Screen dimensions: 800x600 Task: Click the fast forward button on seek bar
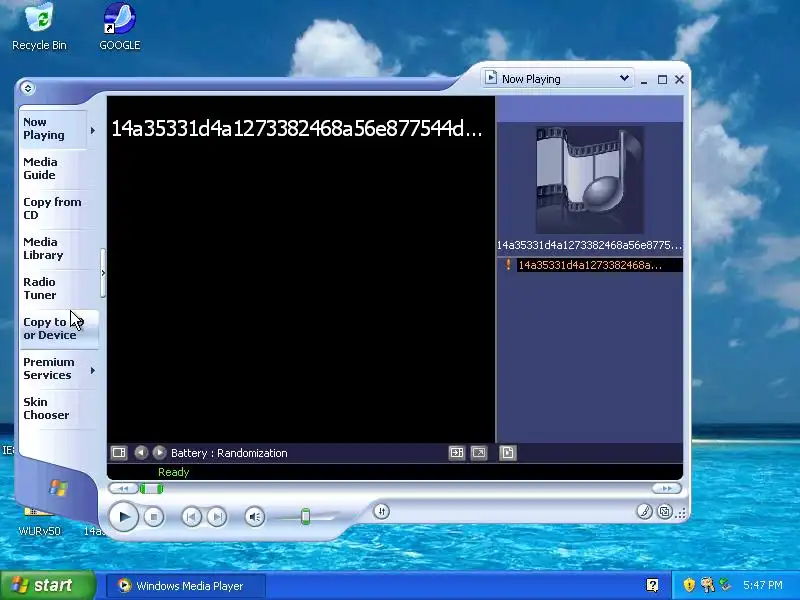coord(666,488)
